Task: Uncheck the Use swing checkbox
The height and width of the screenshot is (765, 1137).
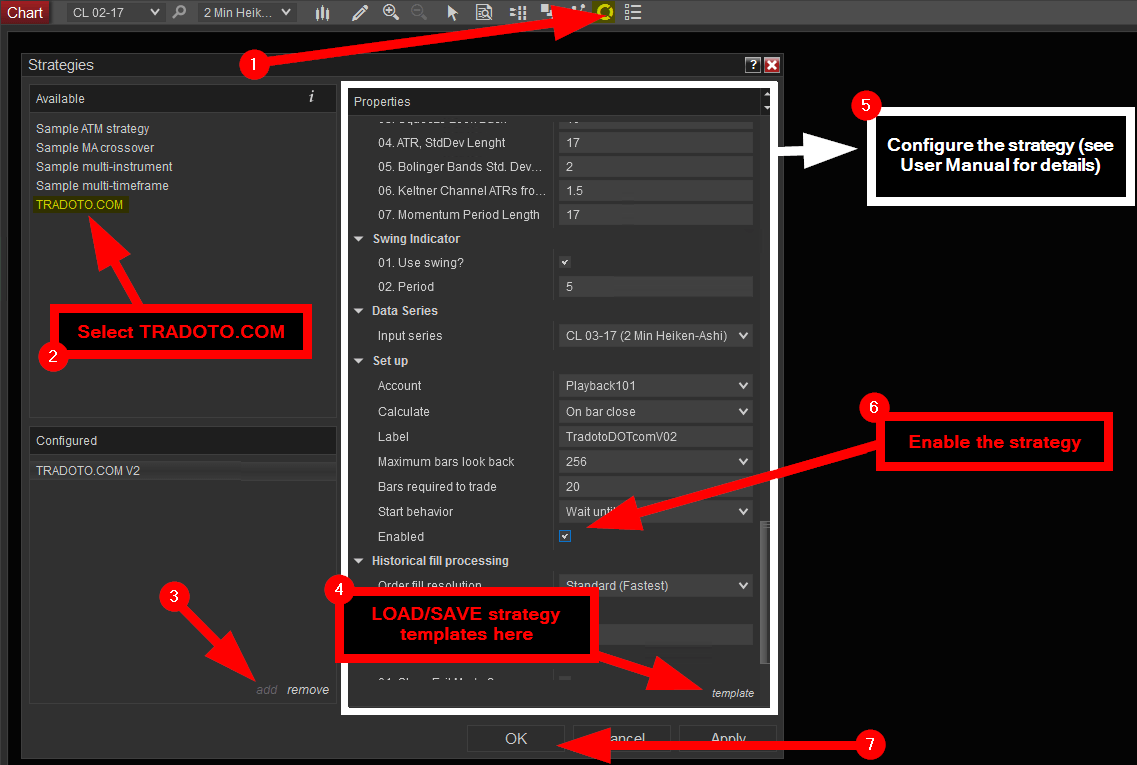Action: point(565,263)
